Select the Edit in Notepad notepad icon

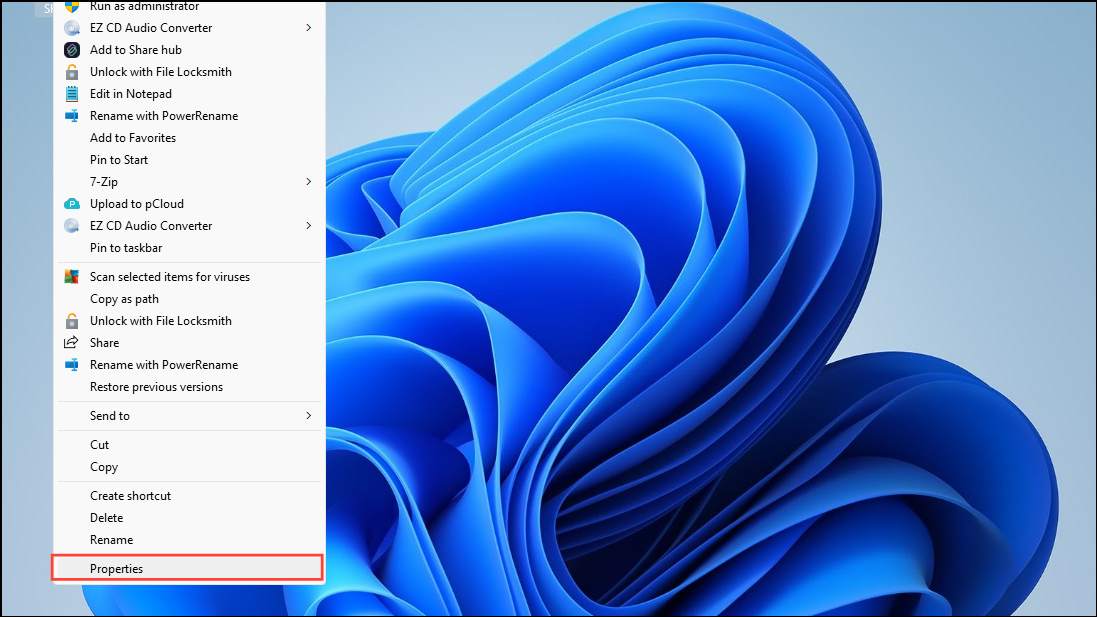pyautogui.click(x=71, y=93)
